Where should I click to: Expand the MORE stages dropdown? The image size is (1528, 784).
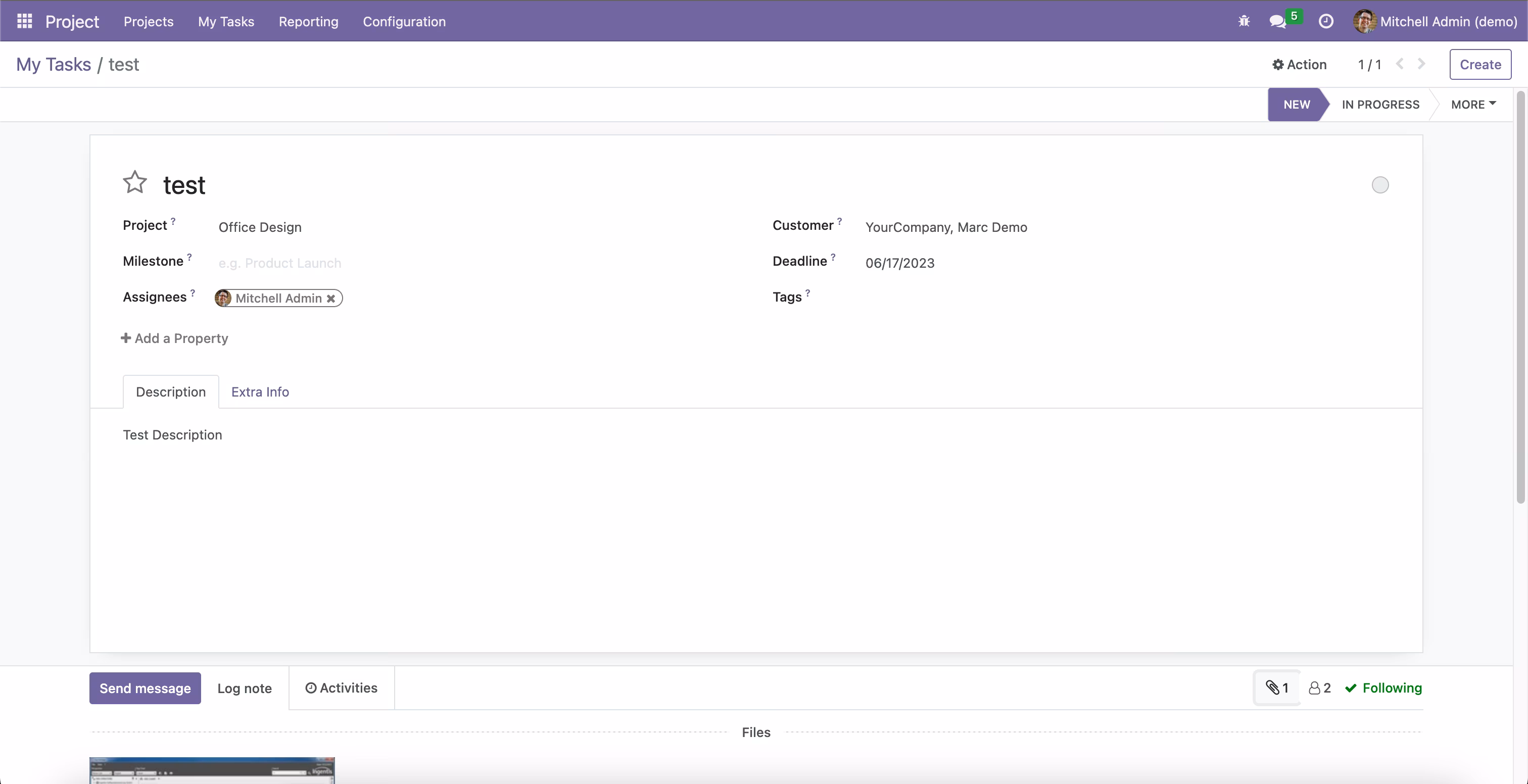click(x=1473, y=105)
